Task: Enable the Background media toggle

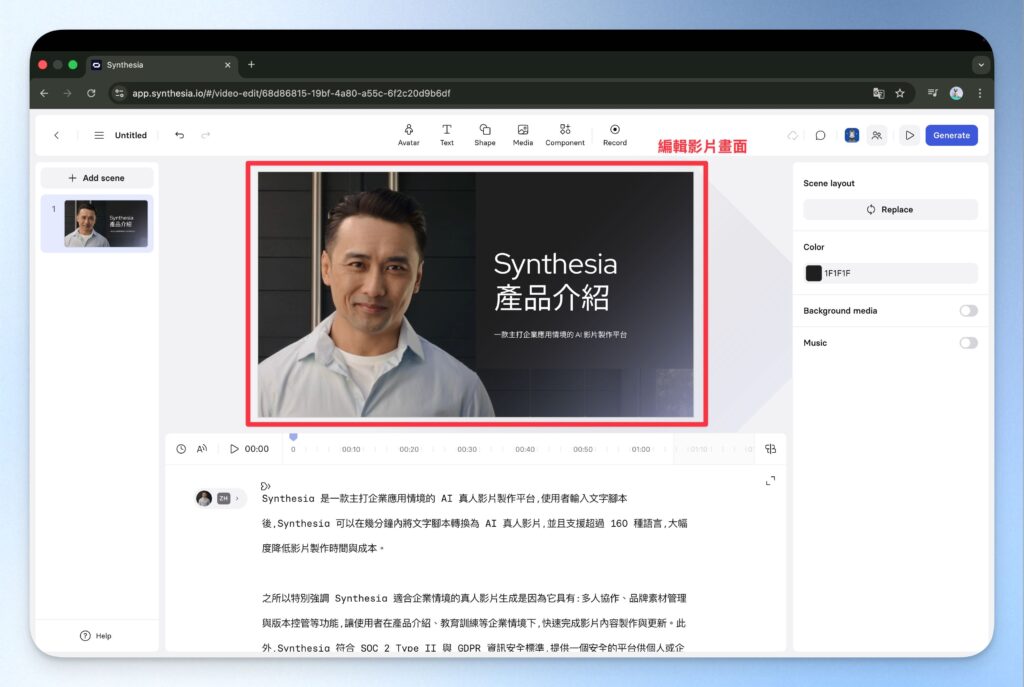Action: 967,311
